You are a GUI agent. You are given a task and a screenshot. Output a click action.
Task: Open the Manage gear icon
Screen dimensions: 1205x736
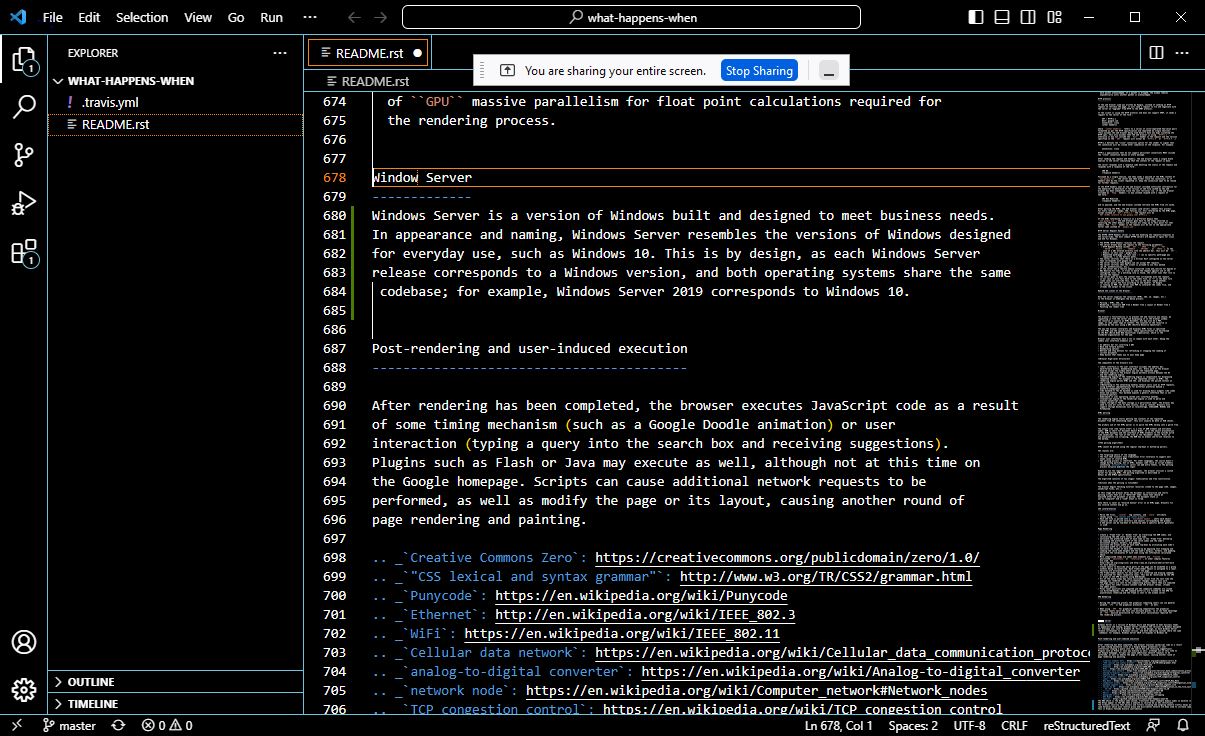pos(24,689)
